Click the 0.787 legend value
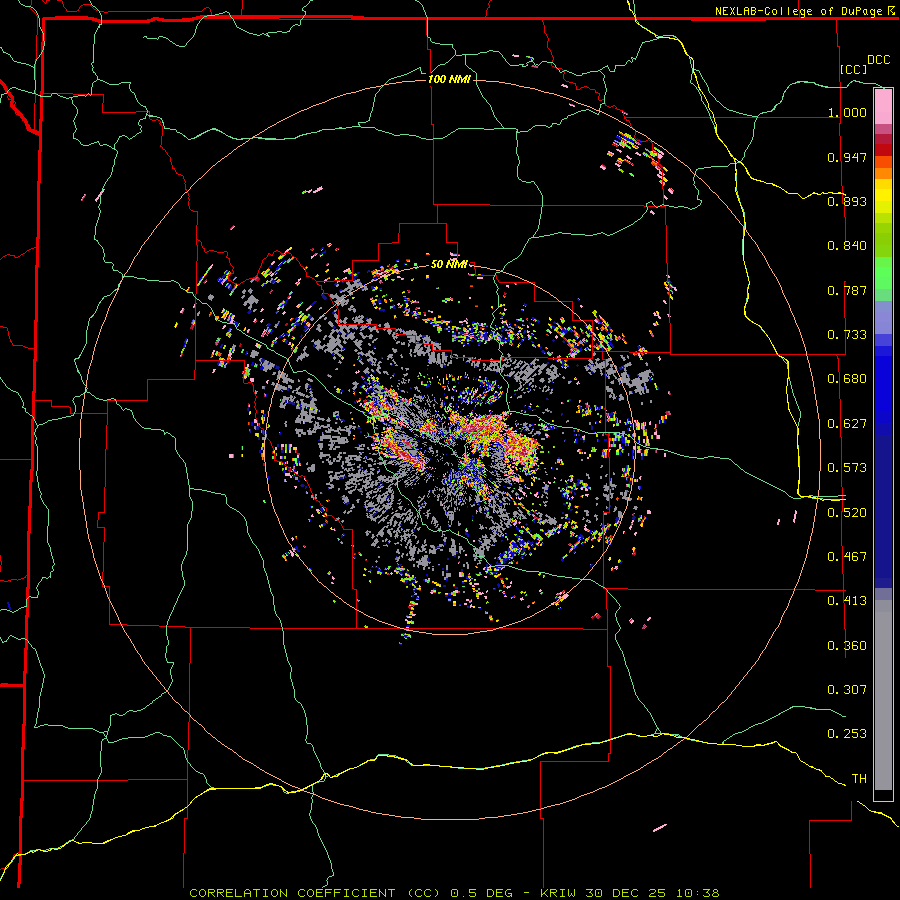The height and width of the screenshot is (900, 900). point(847,290)
